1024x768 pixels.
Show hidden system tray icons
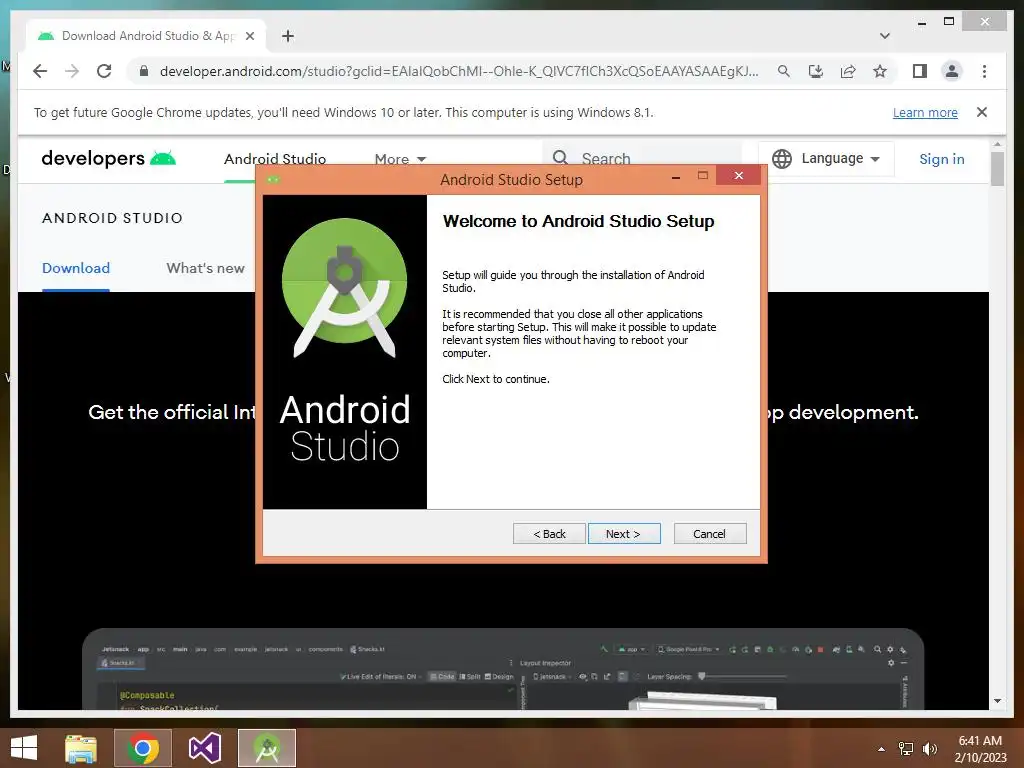pos(882,749)
